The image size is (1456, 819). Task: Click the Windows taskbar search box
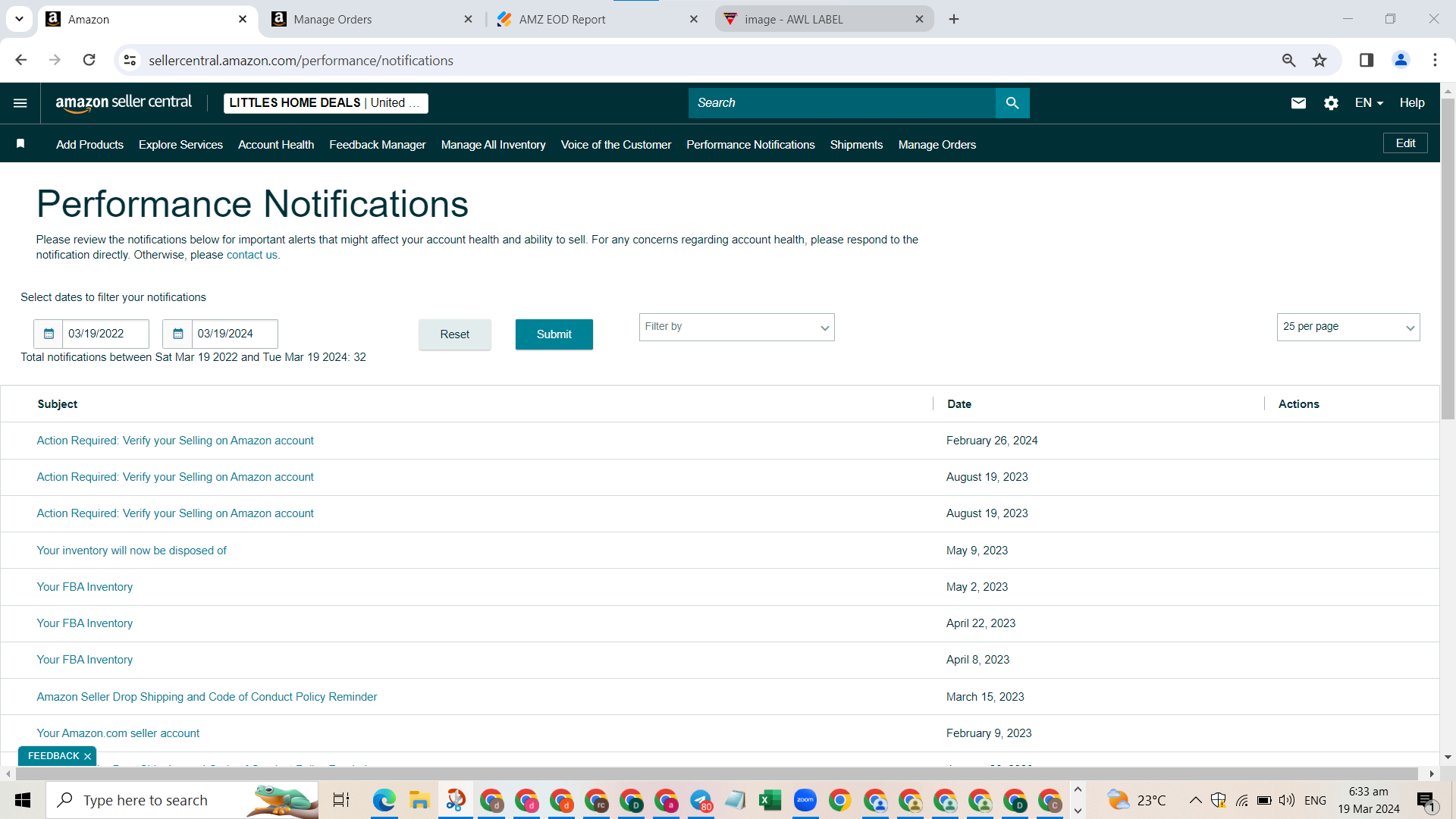tap(182, 800)
